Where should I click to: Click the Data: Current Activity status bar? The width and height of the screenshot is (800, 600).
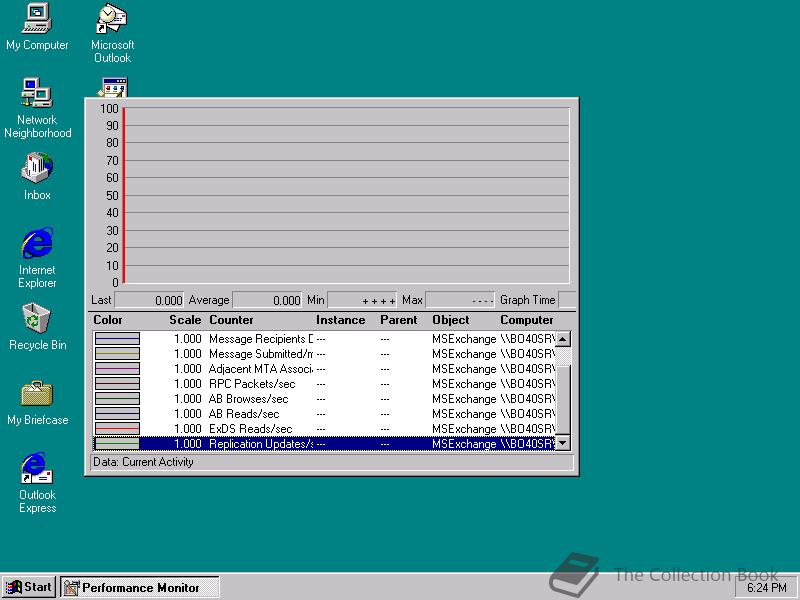click(332, 462)
